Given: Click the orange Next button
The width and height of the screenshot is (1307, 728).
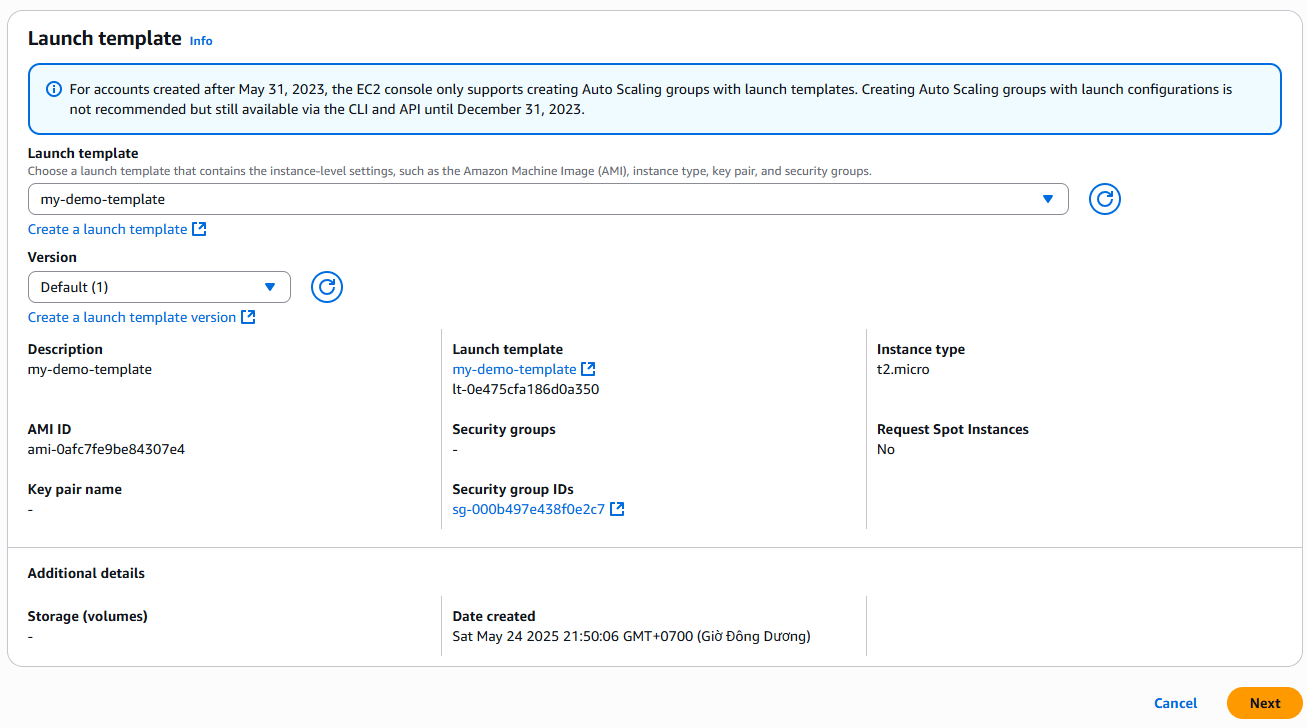Looking at the screenshot, I should click(x=1264, y=703).
